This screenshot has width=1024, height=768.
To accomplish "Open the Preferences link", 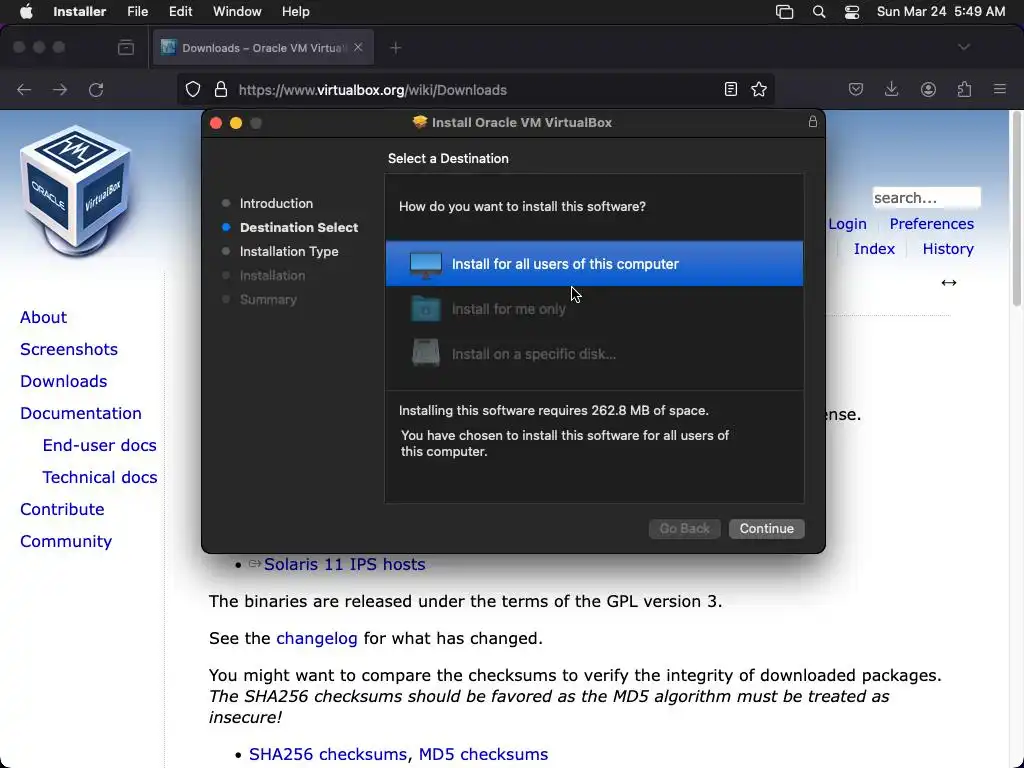I will click(x=931, y=224).
